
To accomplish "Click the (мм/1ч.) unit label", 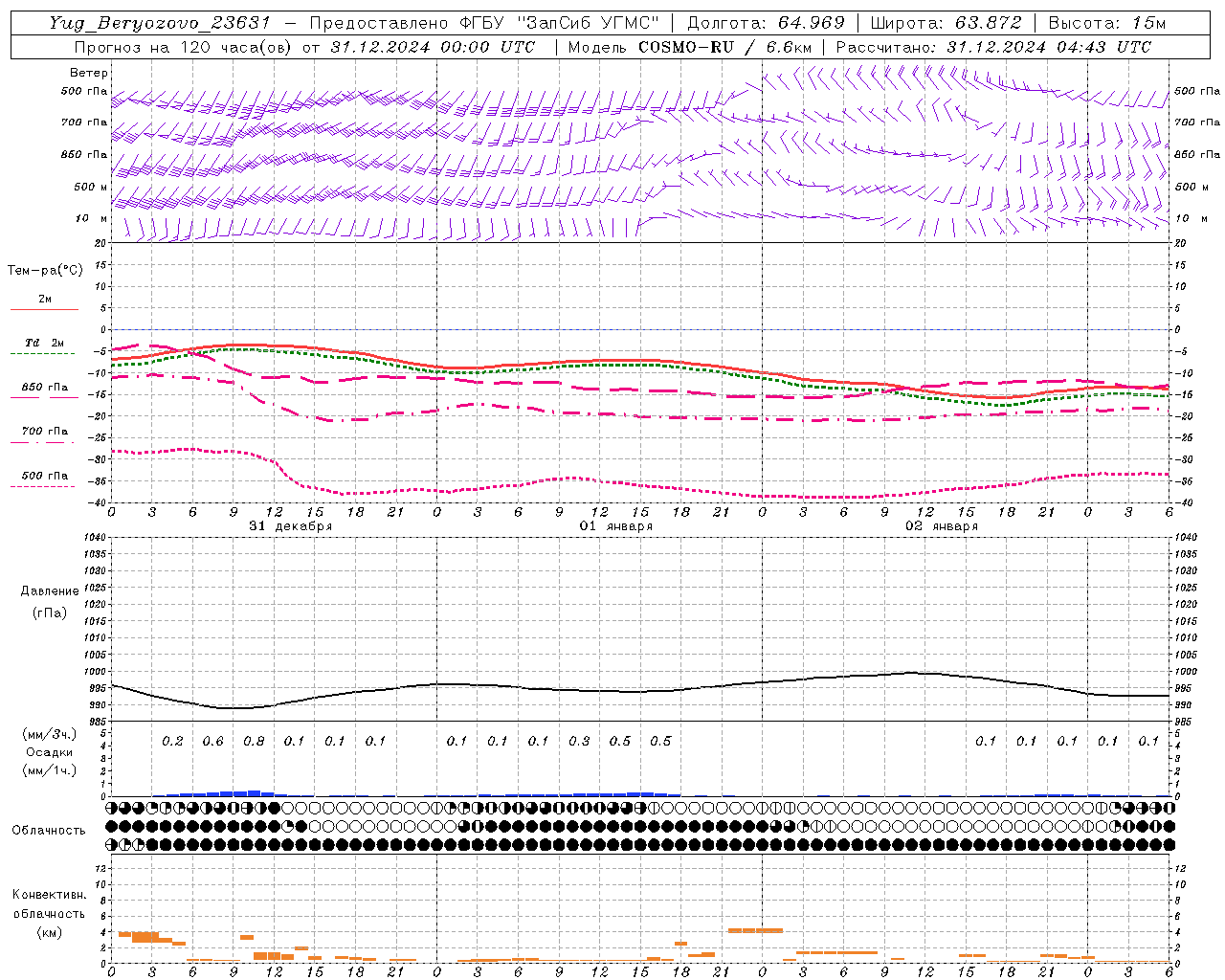I will [x=50, y=770].
